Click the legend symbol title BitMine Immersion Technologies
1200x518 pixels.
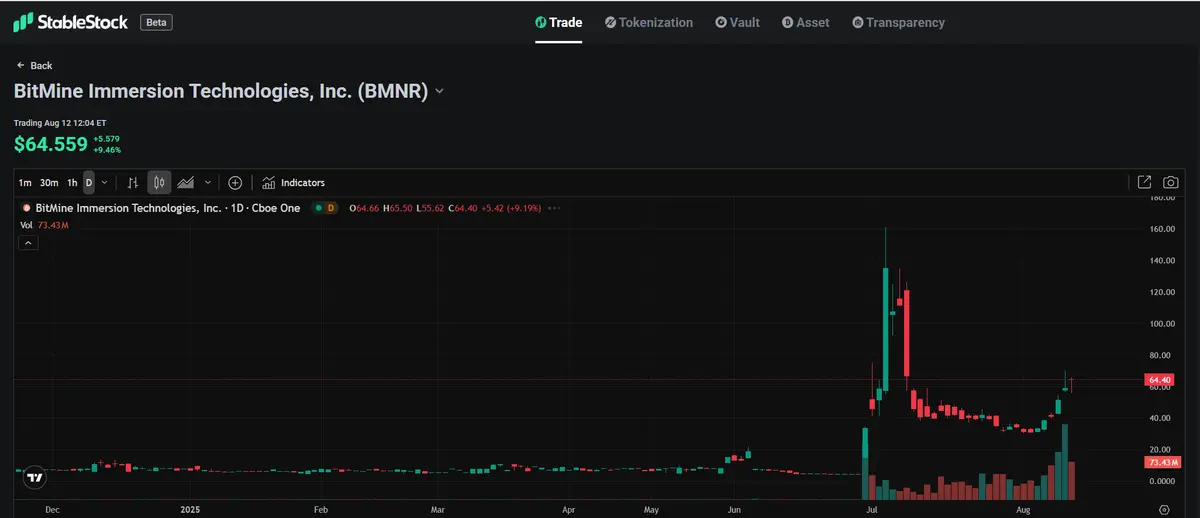128,209
